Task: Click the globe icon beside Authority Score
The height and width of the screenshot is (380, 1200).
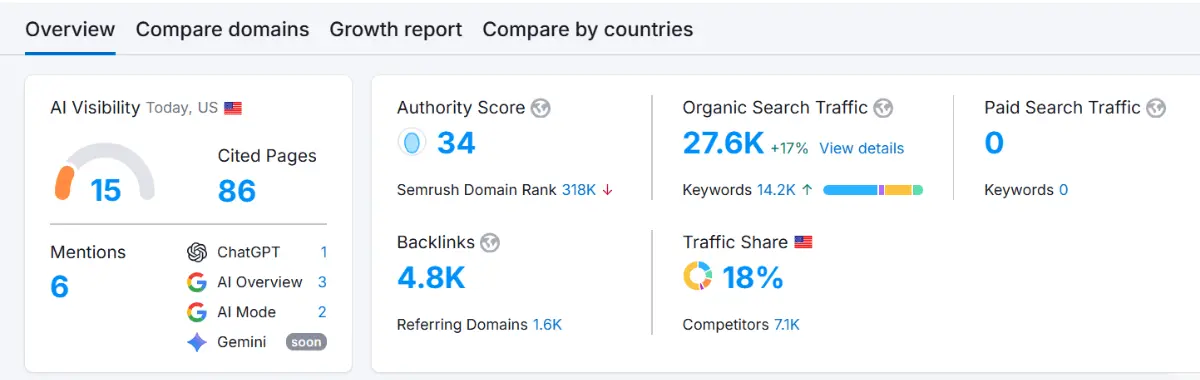Action: coord(541,108)
